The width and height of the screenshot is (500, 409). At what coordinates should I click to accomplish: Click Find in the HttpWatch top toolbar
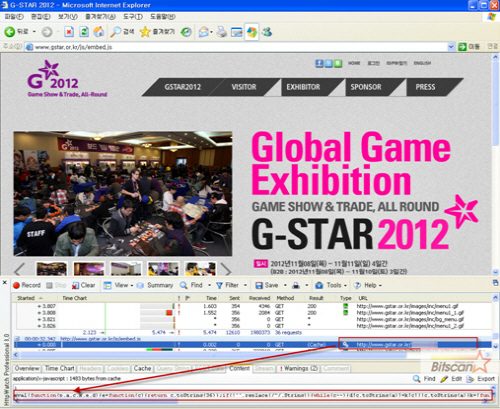point(191,285)
